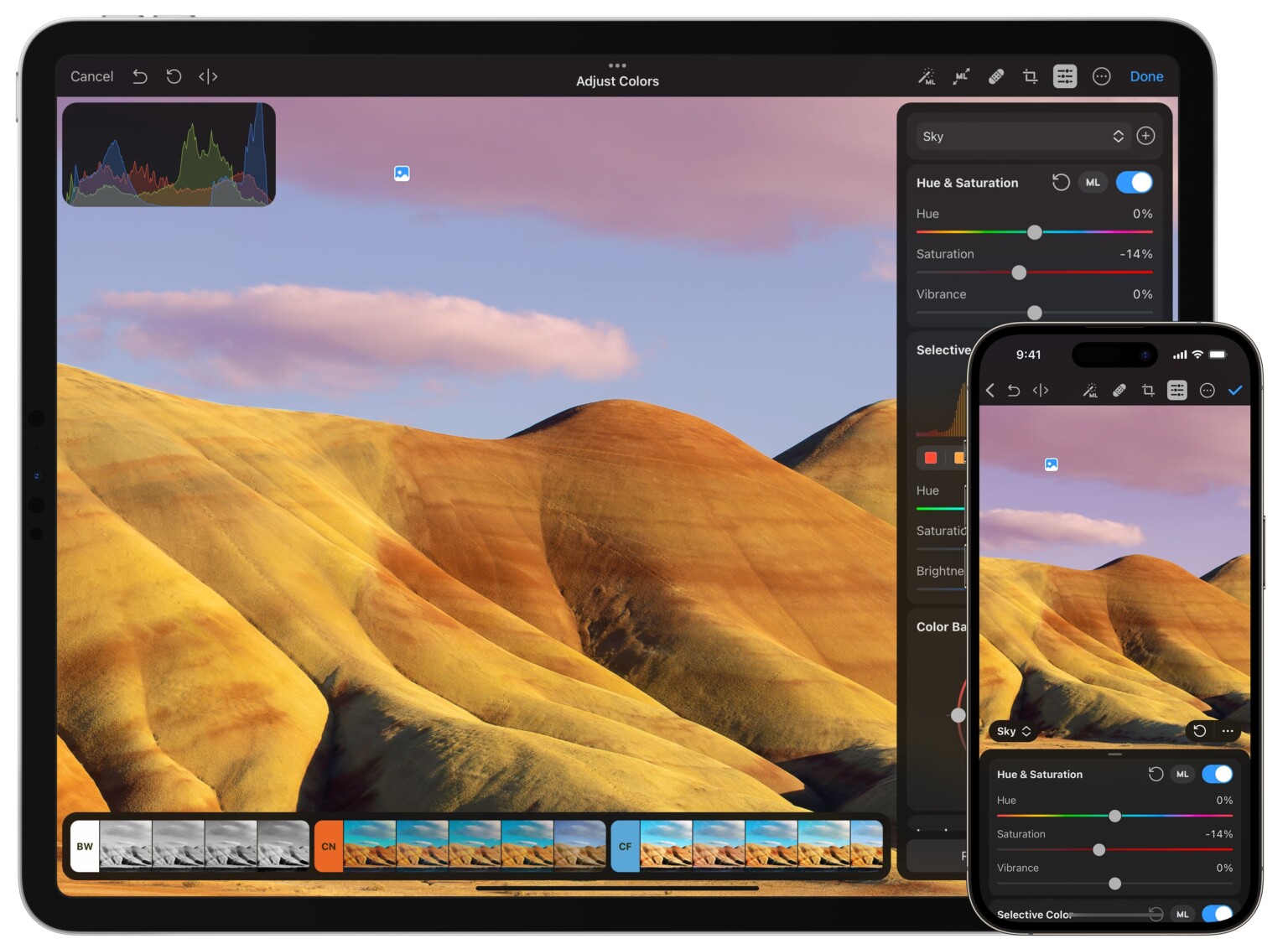
Task: Tap the undo arrow on iPhone toolbar
Action: [1014, 390]
